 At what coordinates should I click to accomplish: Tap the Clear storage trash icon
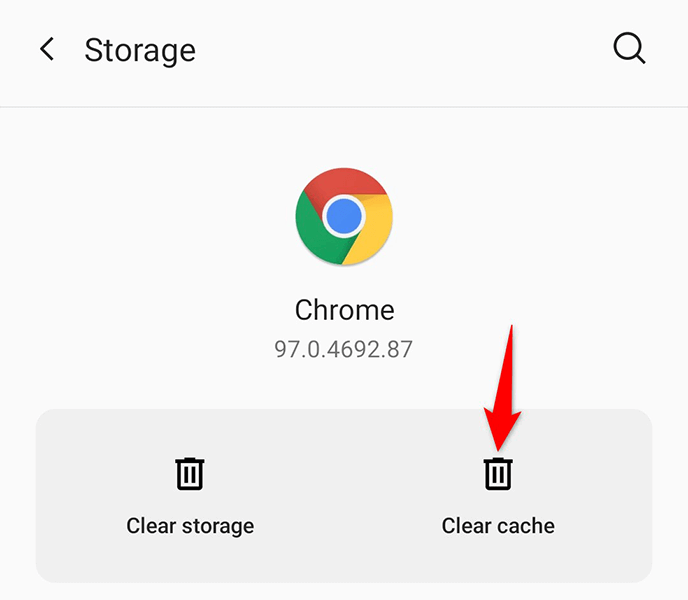click(190, 473)
